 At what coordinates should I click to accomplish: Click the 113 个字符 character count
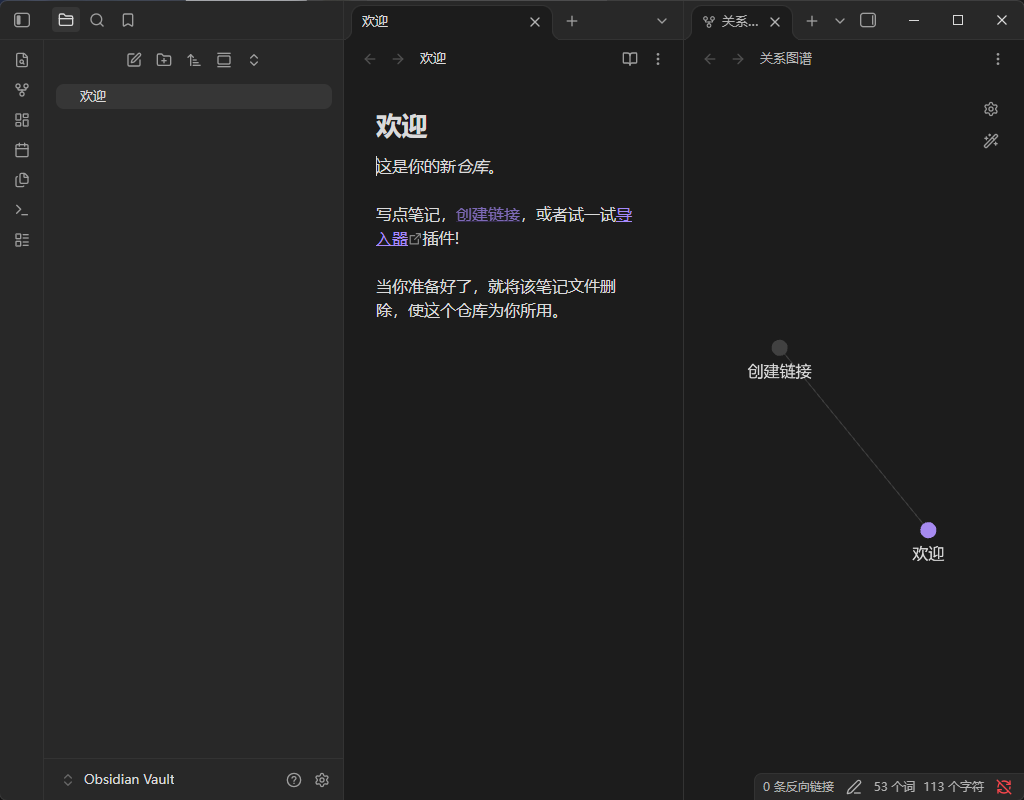[953, 787]
